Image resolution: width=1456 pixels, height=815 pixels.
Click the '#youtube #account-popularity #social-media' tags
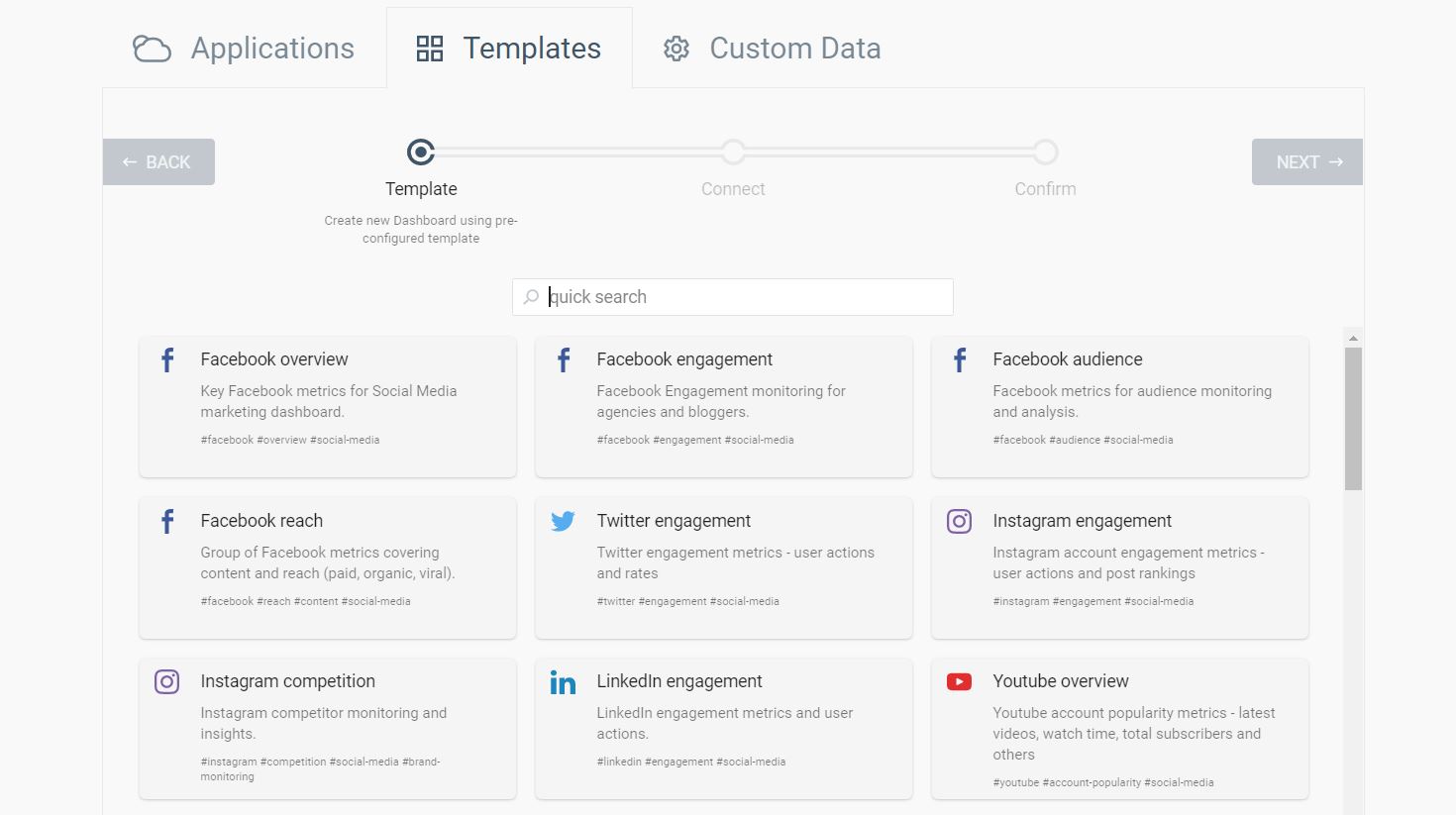[1103, 782]
